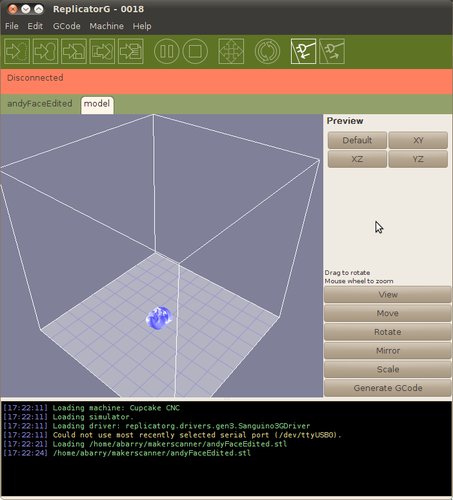Pause the build with the round pause icon

(166, 51)
